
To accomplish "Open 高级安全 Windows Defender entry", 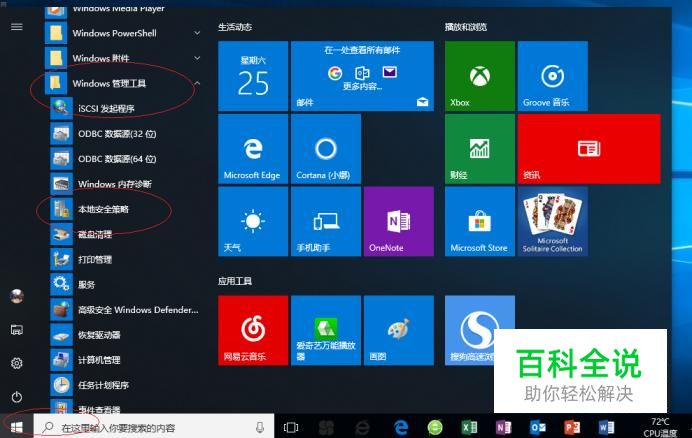I will click(x=125, y=310).
